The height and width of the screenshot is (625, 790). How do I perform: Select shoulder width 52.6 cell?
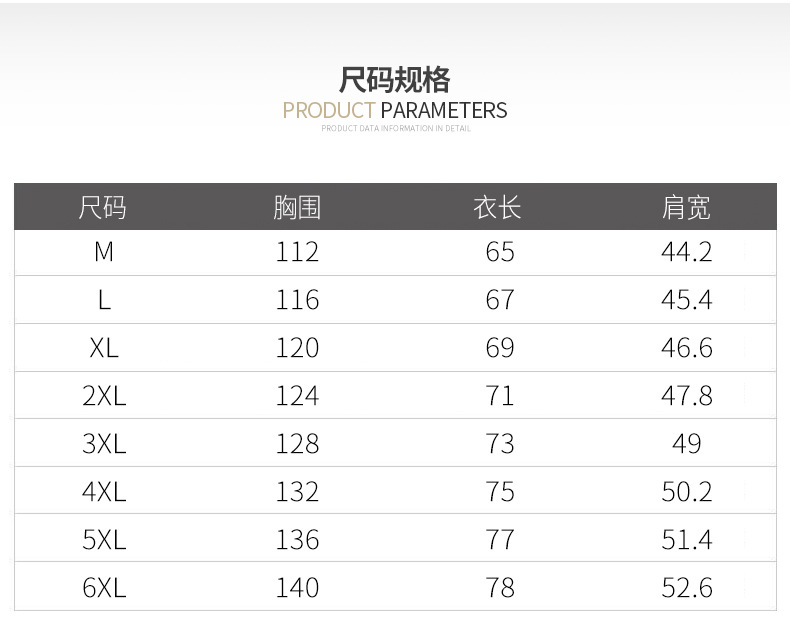pyautogui.click(x=686, y=588)
